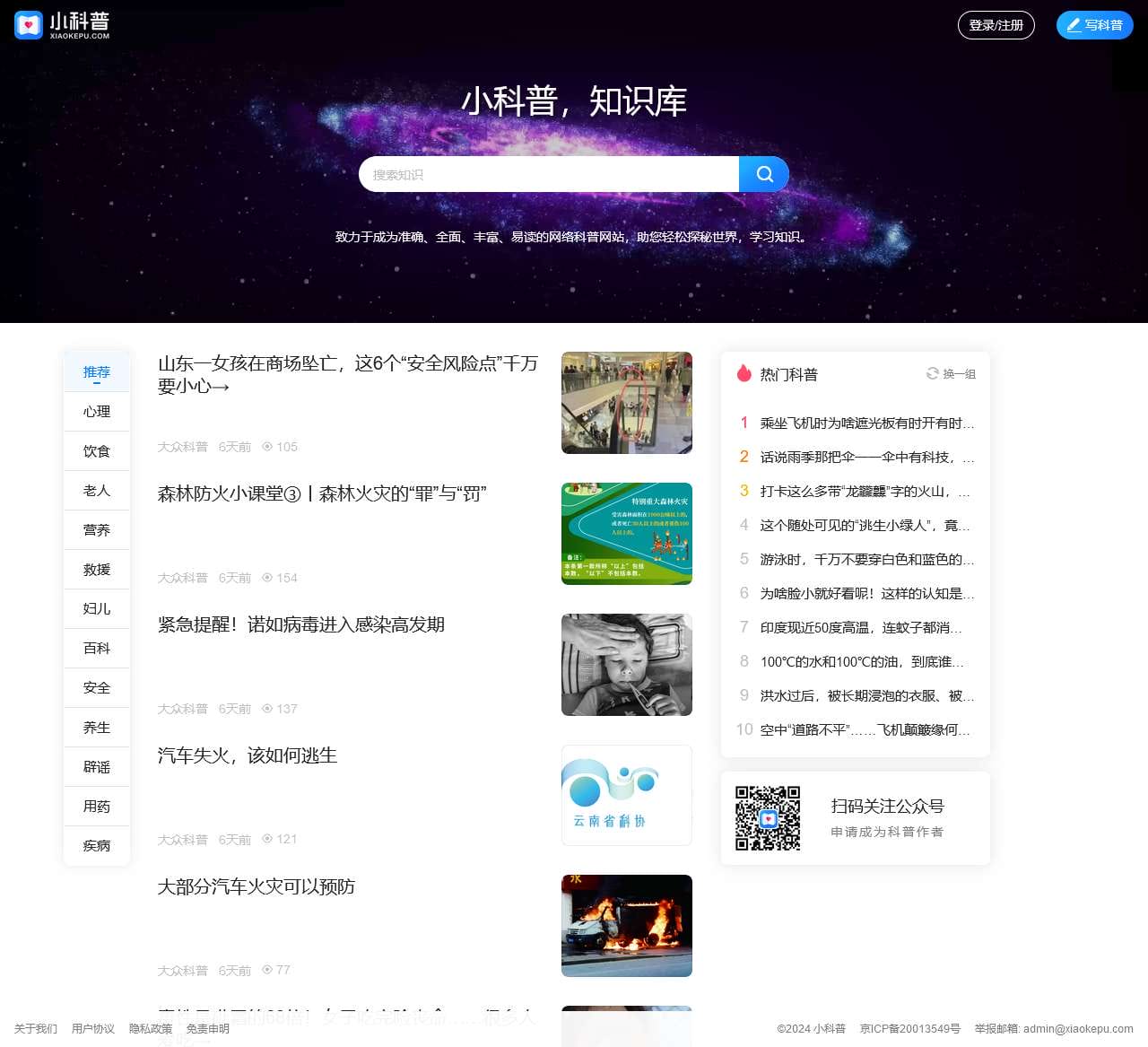Open the article 汽车失火，该如何逃生
Viewport: 1148px width, 1047px height.
[x=247, y=755]
